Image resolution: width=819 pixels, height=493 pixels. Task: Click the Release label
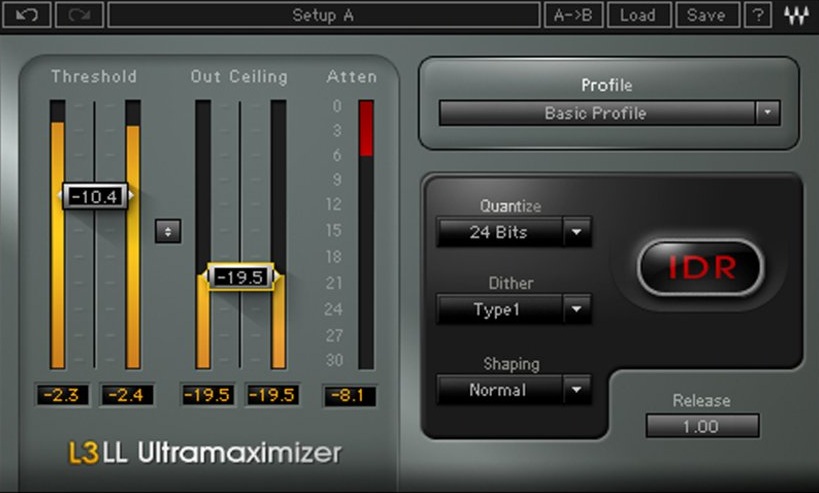[701, 401]
